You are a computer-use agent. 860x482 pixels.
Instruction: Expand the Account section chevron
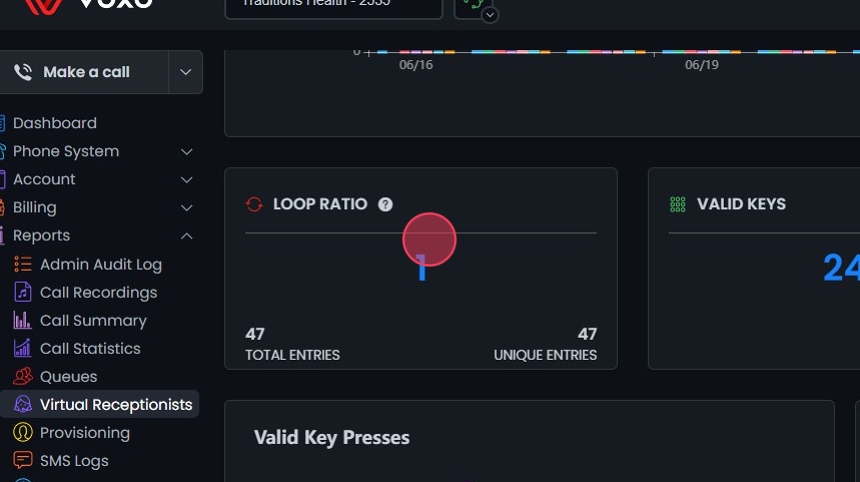[x=186, y=179]
